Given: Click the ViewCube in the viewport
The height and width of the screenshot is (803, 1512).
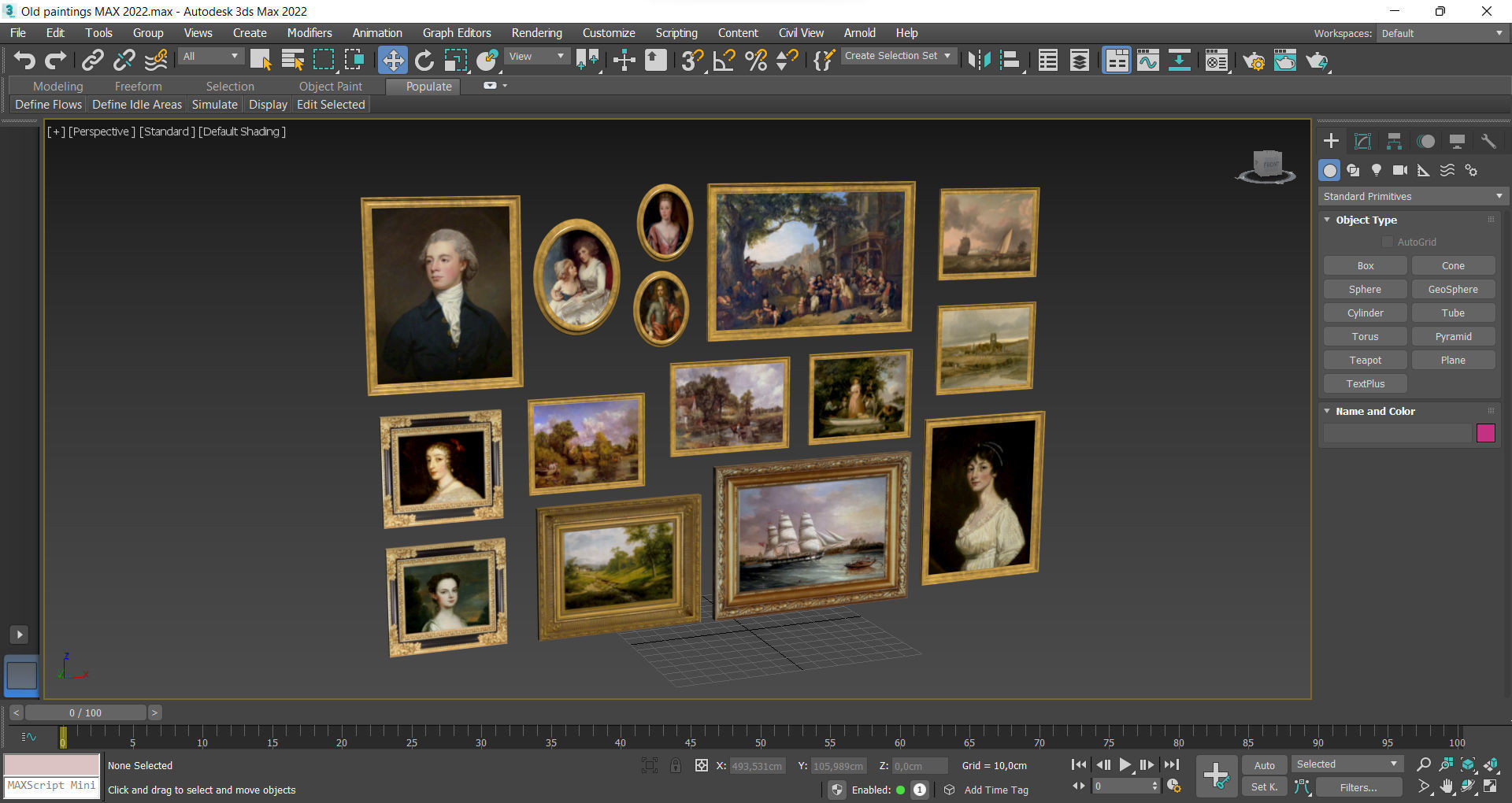Looking at the screenshot, I should (x=1266, y=166).
